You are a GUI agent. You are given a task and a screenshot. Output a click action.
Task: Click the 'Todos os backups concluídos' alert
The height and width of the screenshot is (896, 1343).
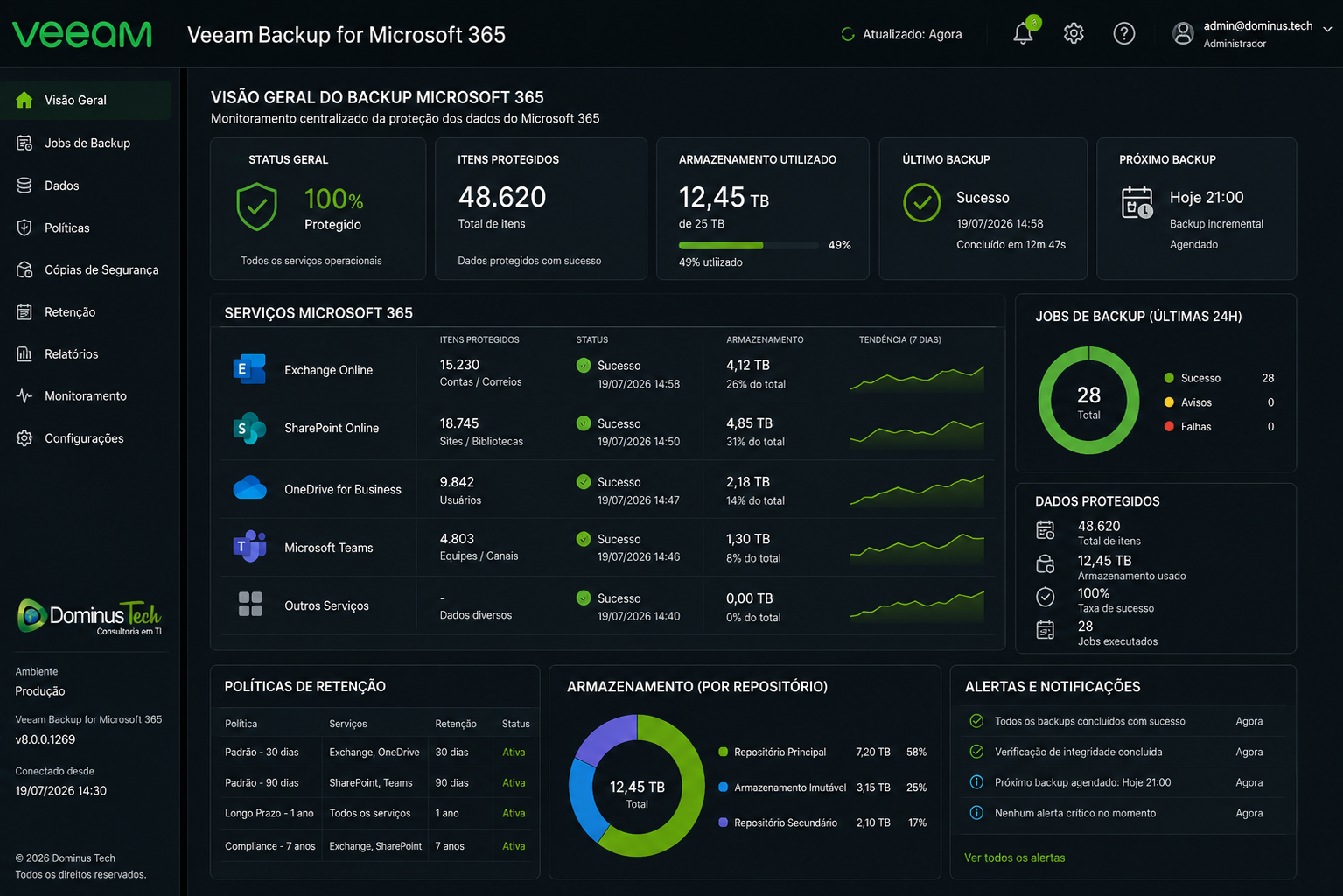pyautogui.click(x=1122, y=721)
